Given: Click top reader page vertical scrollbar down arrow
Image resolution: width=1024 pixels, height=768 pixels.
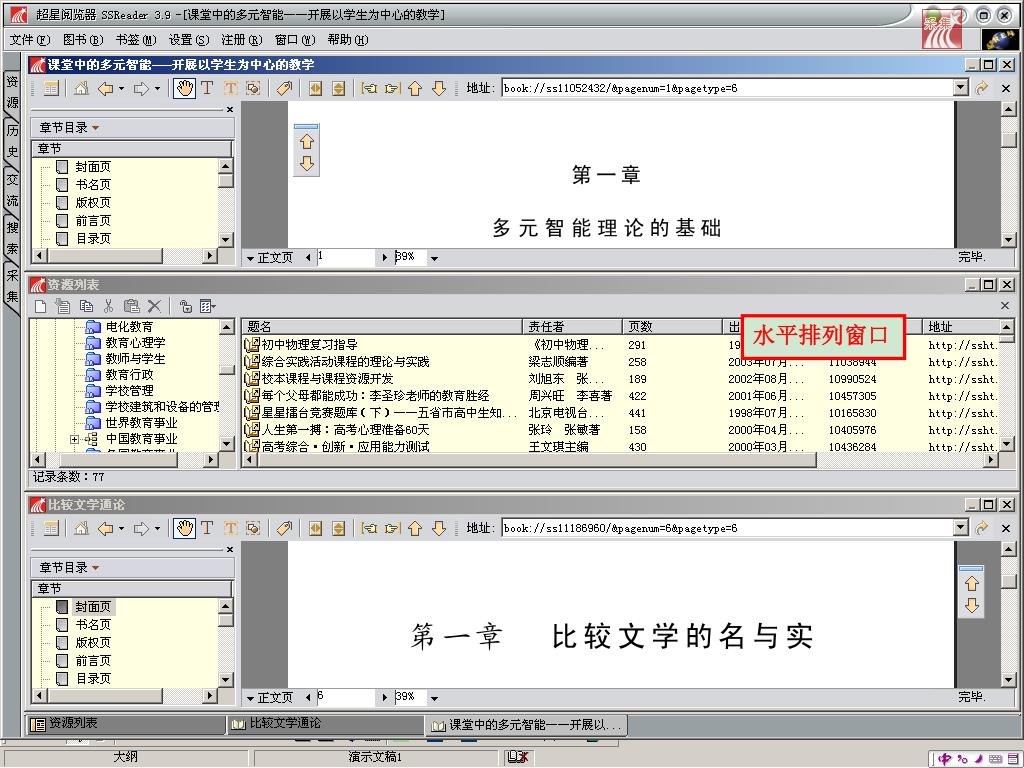Looking at the screenshot, I should coord(1009,240).
